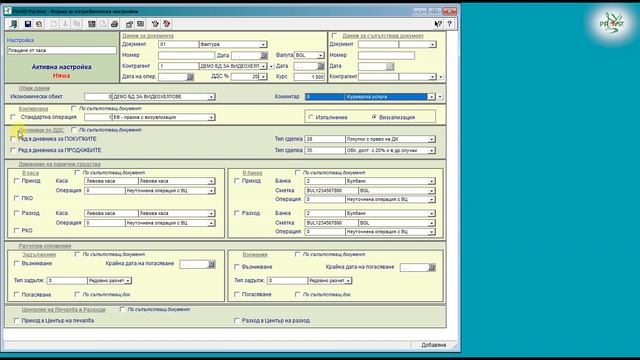Expand Тип задълж. dropdown under Задължения
The image size is (640, 360).
tap(128, 281)
